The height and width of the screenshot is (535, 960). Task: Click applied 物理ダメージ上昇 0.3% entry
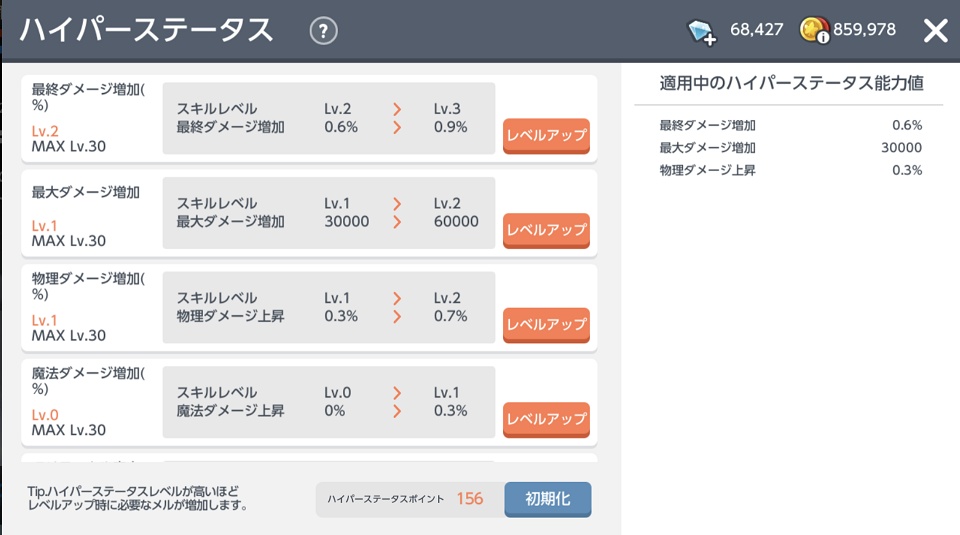point(790,170)
